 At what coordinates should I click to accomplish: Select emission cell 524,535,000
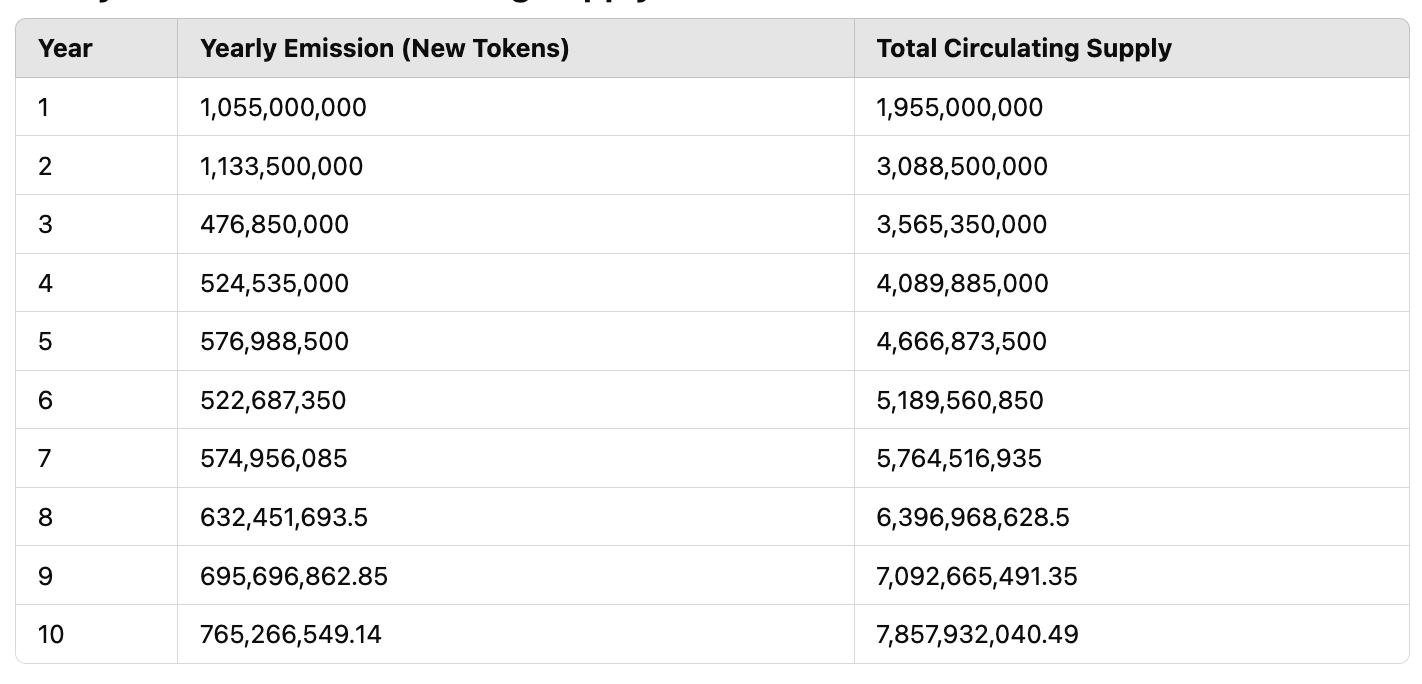pos(275,283)
